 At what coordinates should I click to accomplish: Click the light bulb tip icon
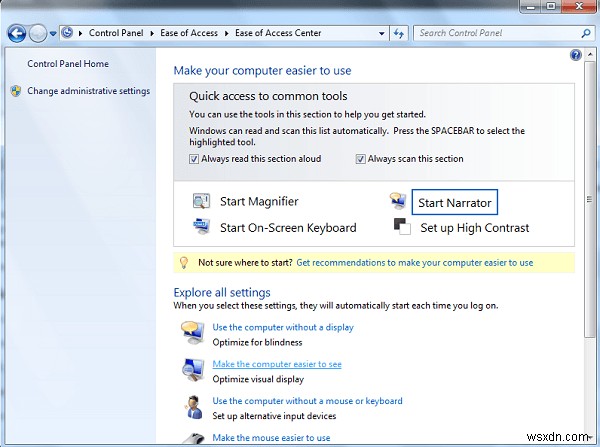coord(184,263)
